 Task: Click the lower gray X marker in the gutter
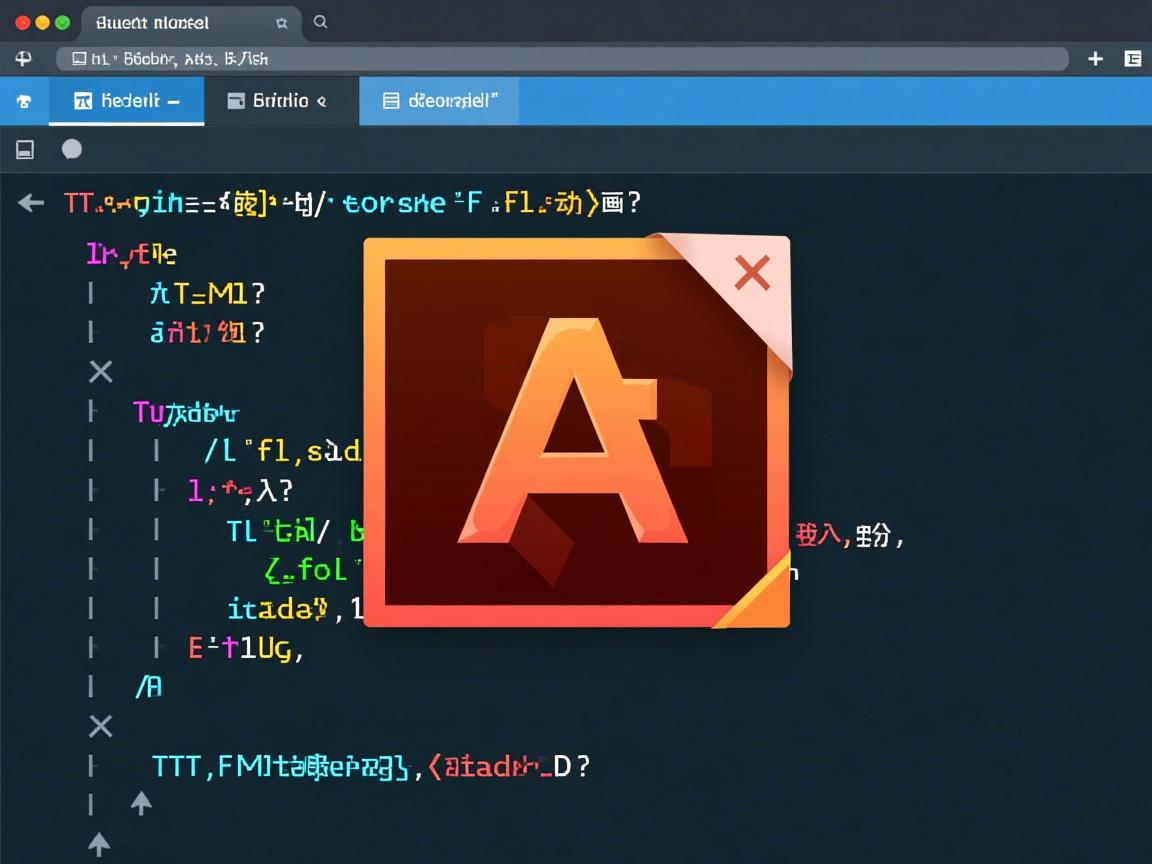100,726
